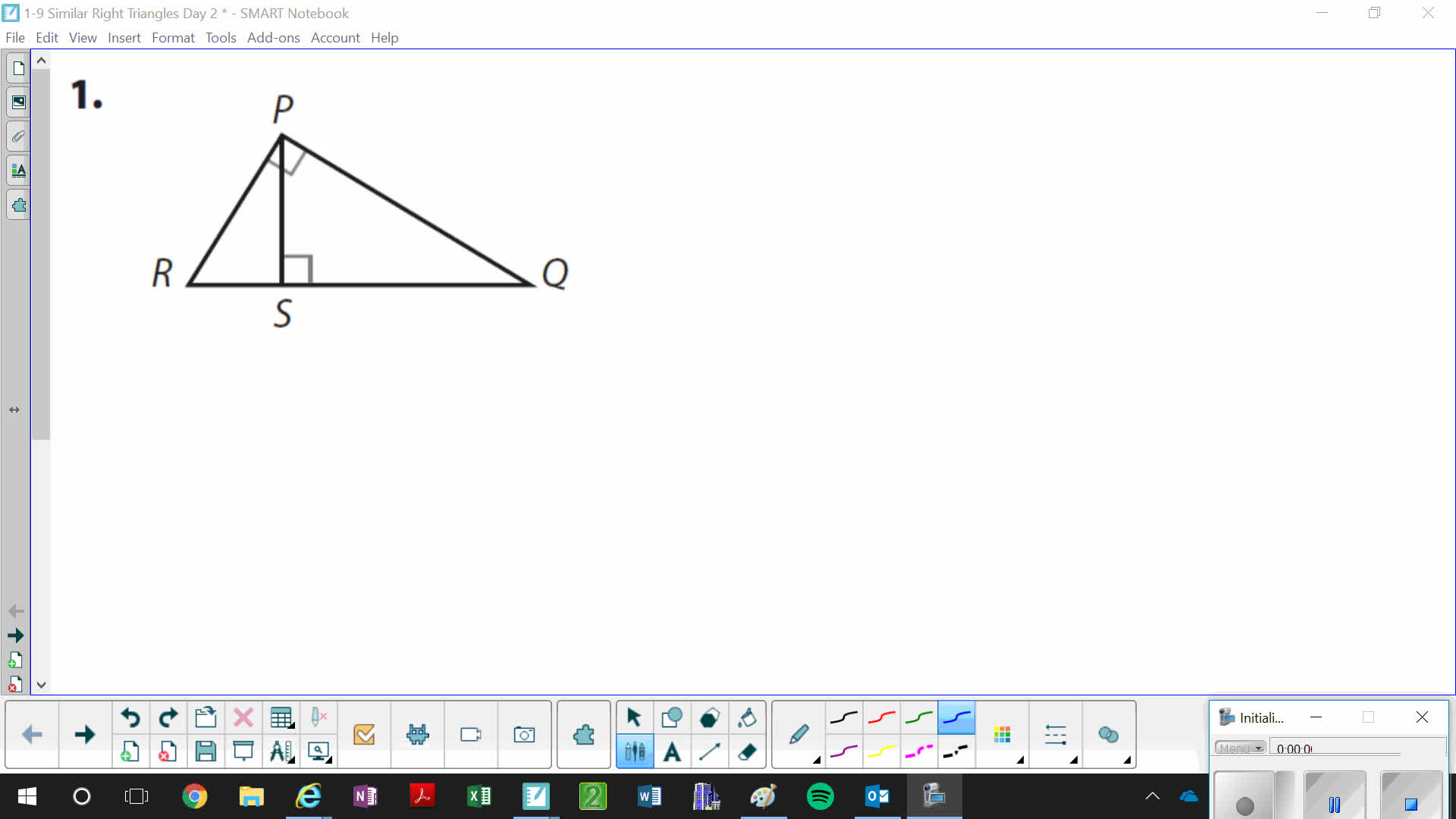The height and width of the screenshot is (819, 1456).
Task: Open the Add-ons menu
Action: coord(274,37)
